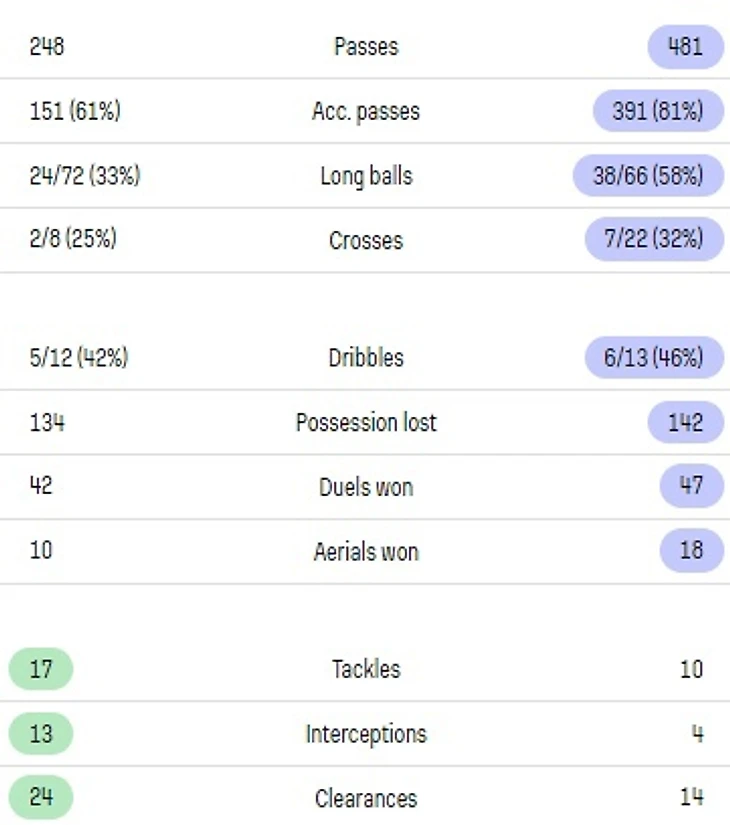The height and width of the screenshot is (825, 730).
Task: Select the Passes stat label
Action: tap(366, 46)
